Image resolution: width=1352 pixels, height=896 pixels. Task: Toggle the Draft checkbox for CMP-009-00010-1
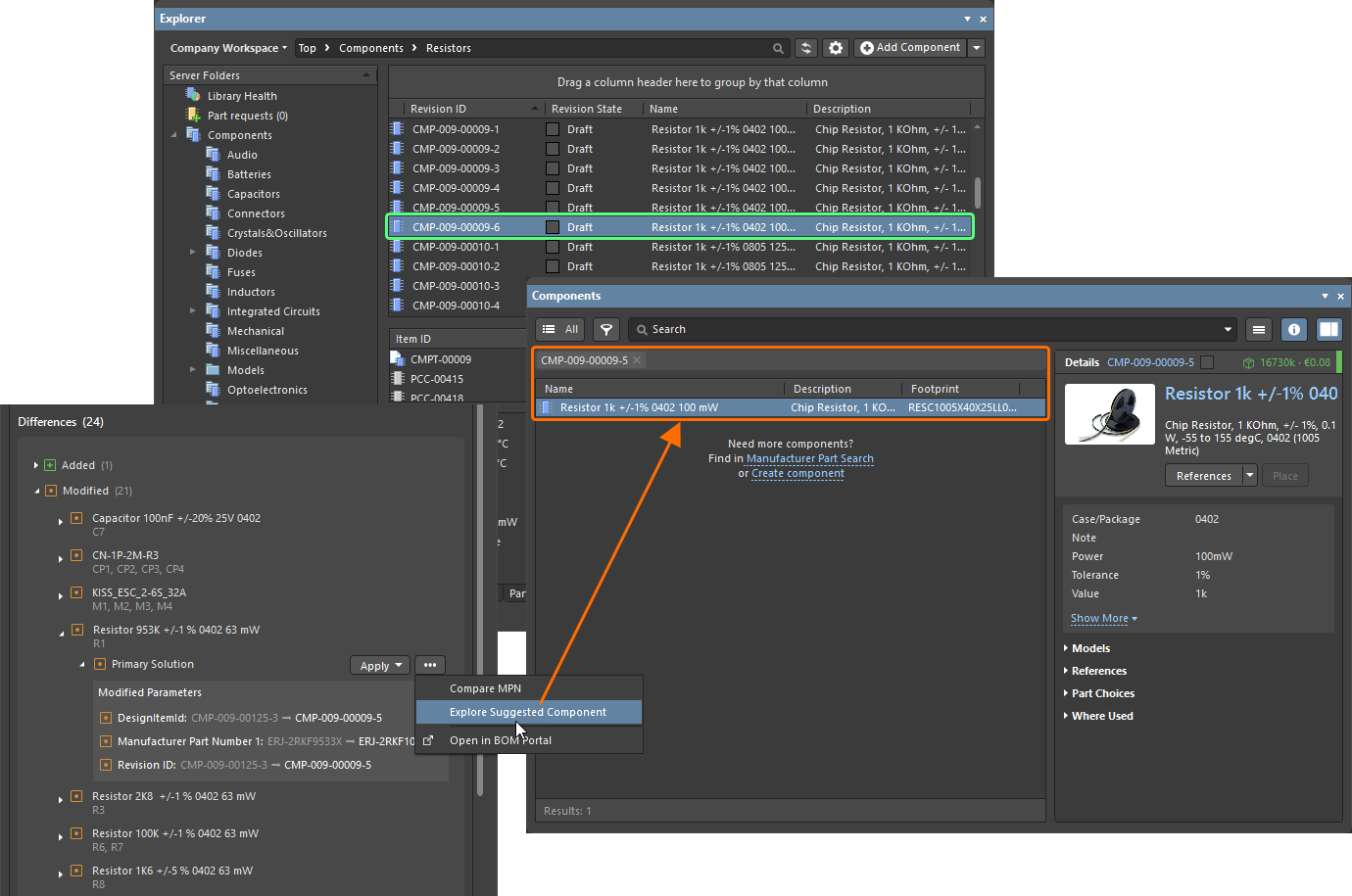pos(552,246)
